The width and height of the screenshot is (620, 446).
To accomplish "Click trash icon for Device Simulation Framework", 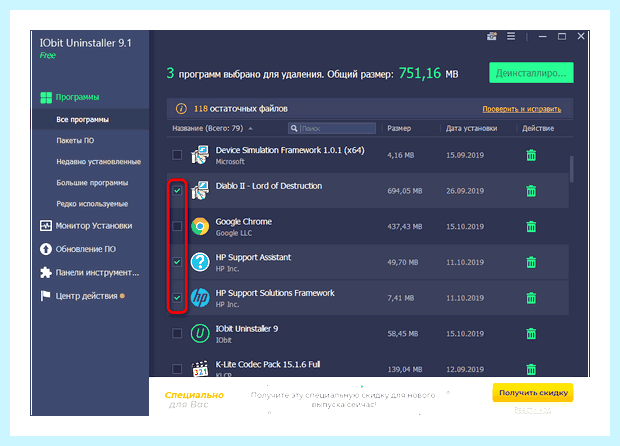I will [531, 155].
